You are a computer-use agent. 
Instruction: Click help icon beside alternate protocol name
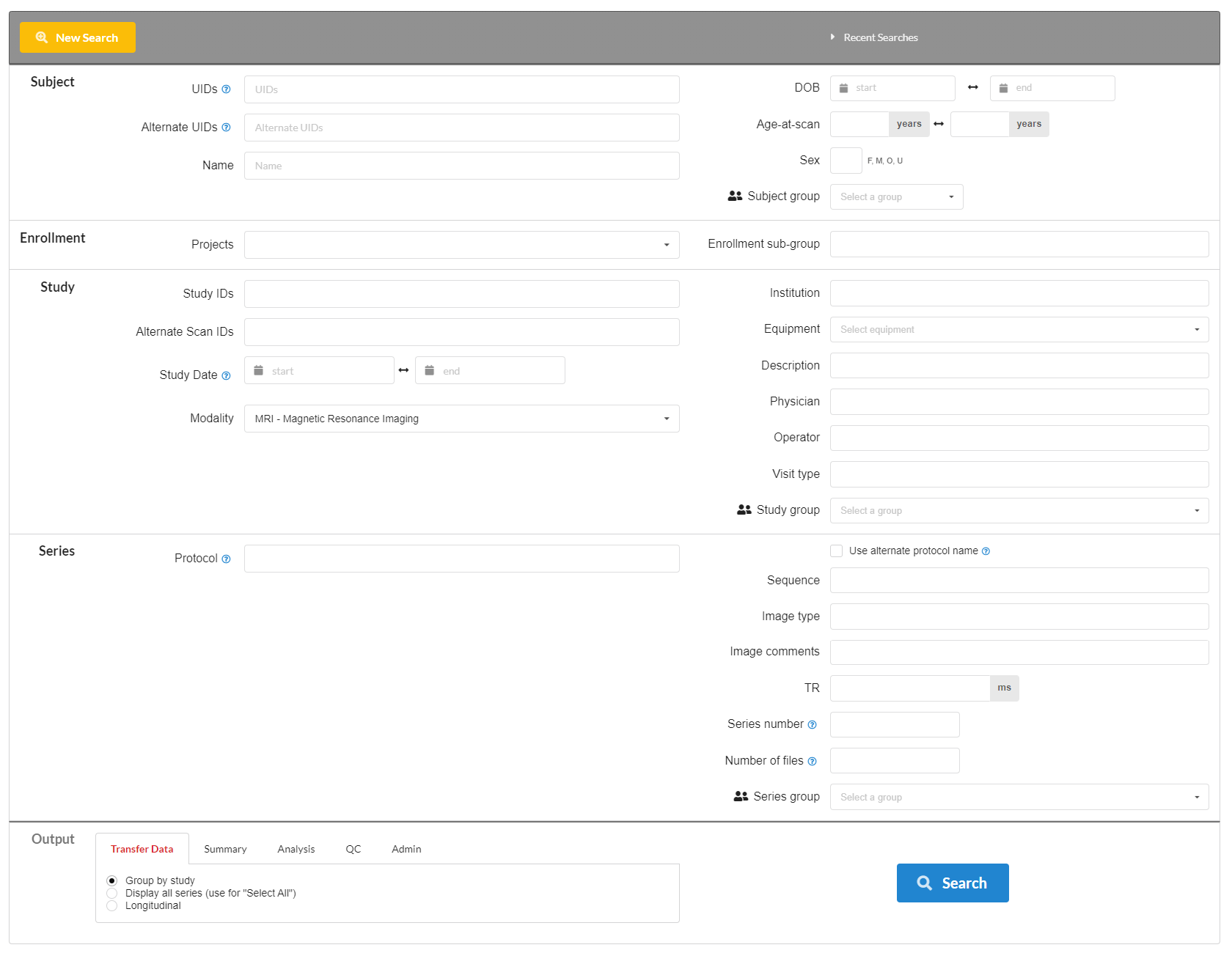coord(986,551)
